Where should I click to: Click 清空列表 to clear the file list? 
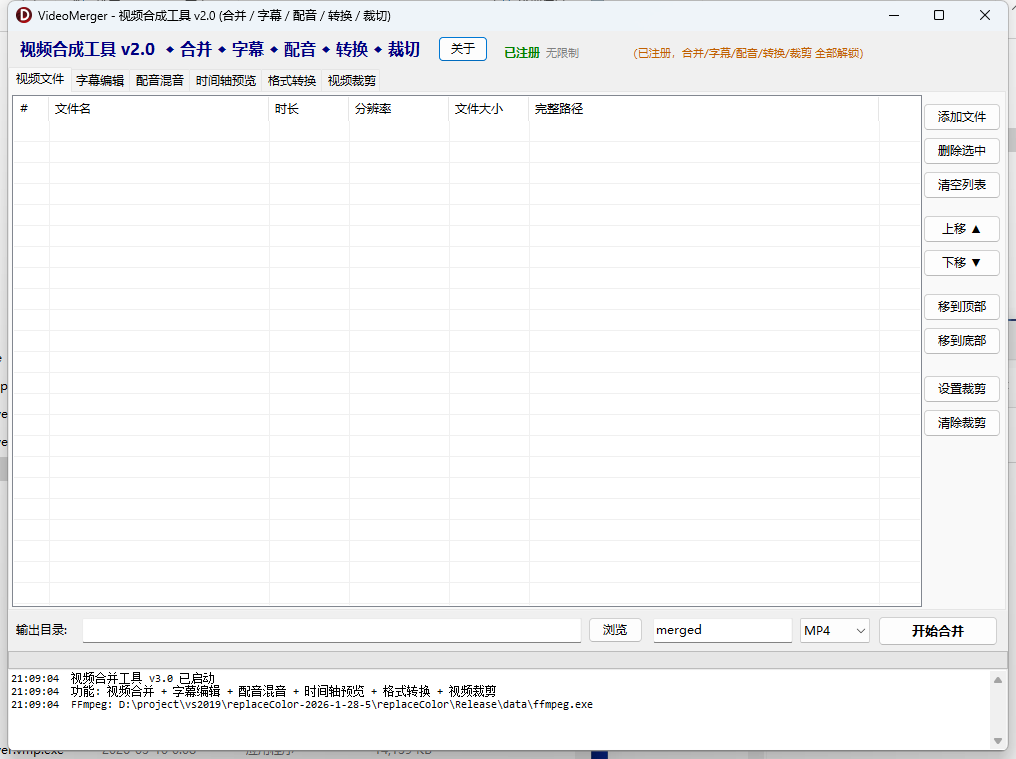coord(961,185)
